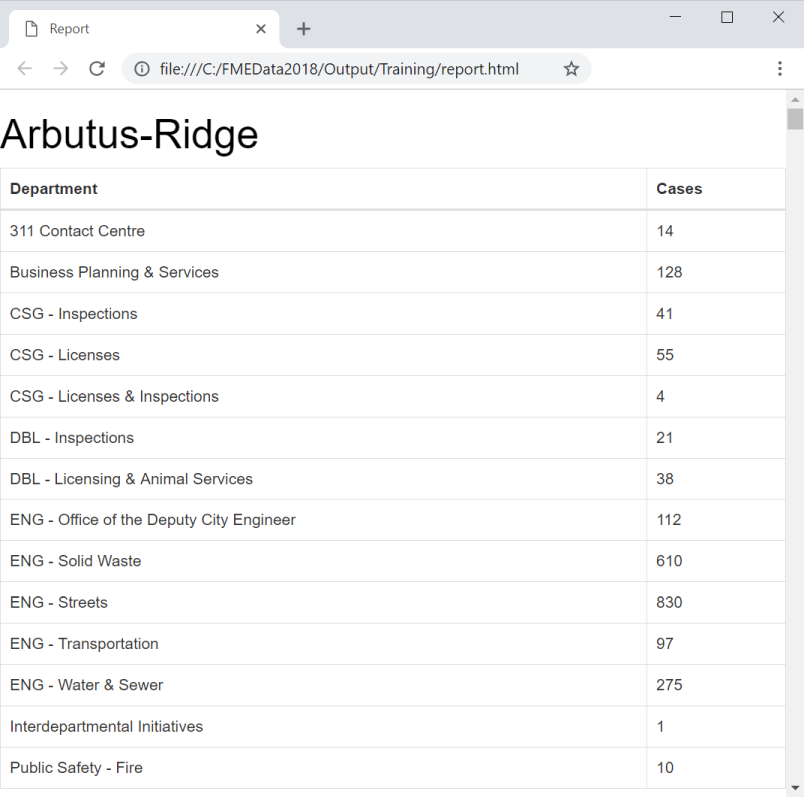Image resolution: width=804 pixels, height=797 pixels.
Task: Bookmark this page with the star icon
Action: [x=571, y=69]
